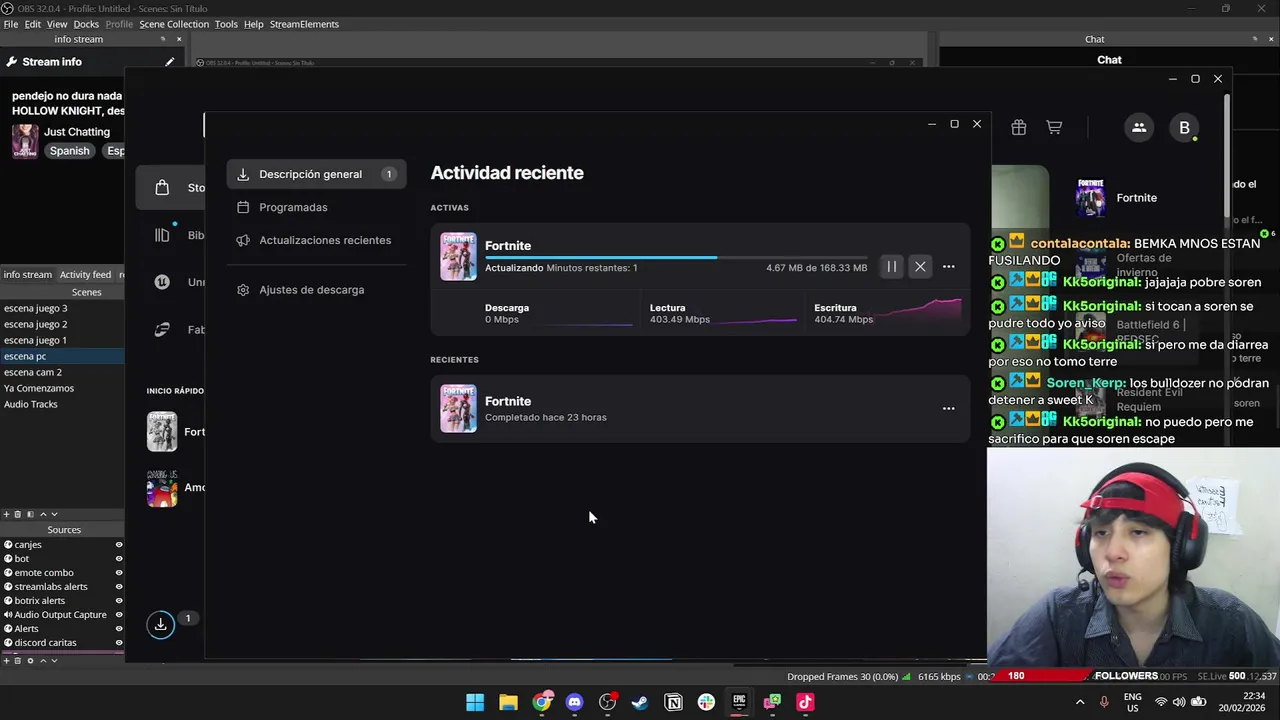Open the Unreal Engine sidebar icon
Image resolution: width=1280 pixels, height=720 pixels.
click(x=162, y=282)
